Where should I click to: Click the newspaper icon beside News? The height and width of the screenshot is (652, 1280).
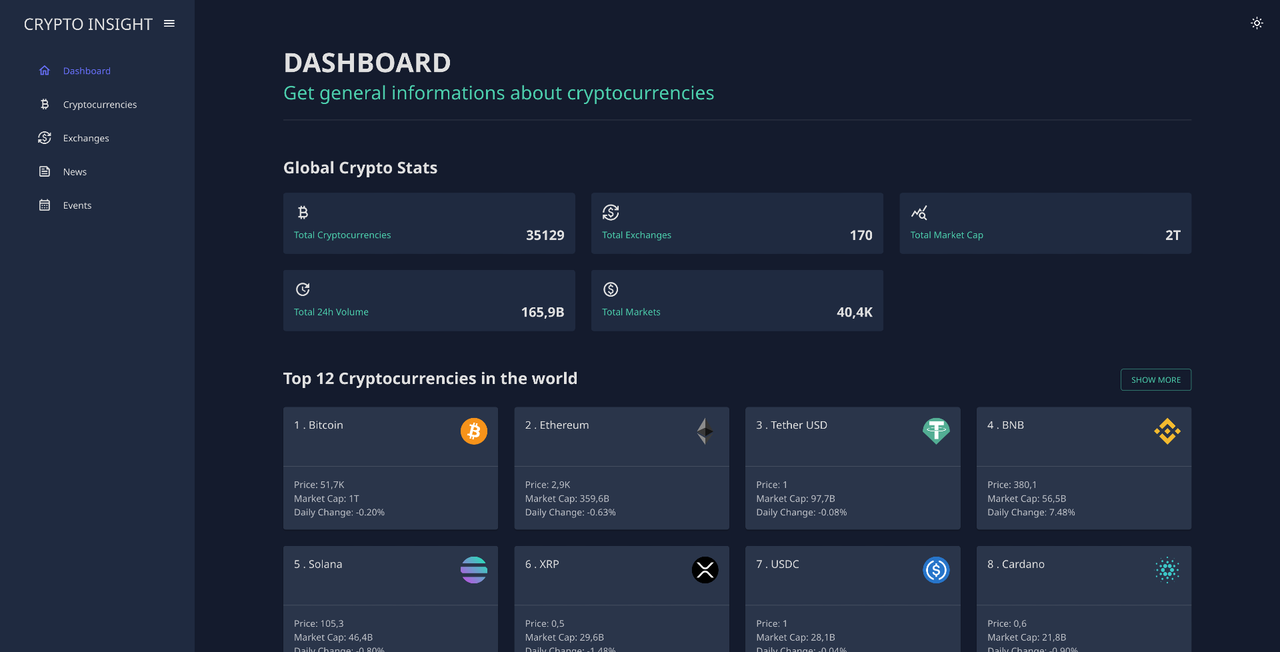point(44,172)
